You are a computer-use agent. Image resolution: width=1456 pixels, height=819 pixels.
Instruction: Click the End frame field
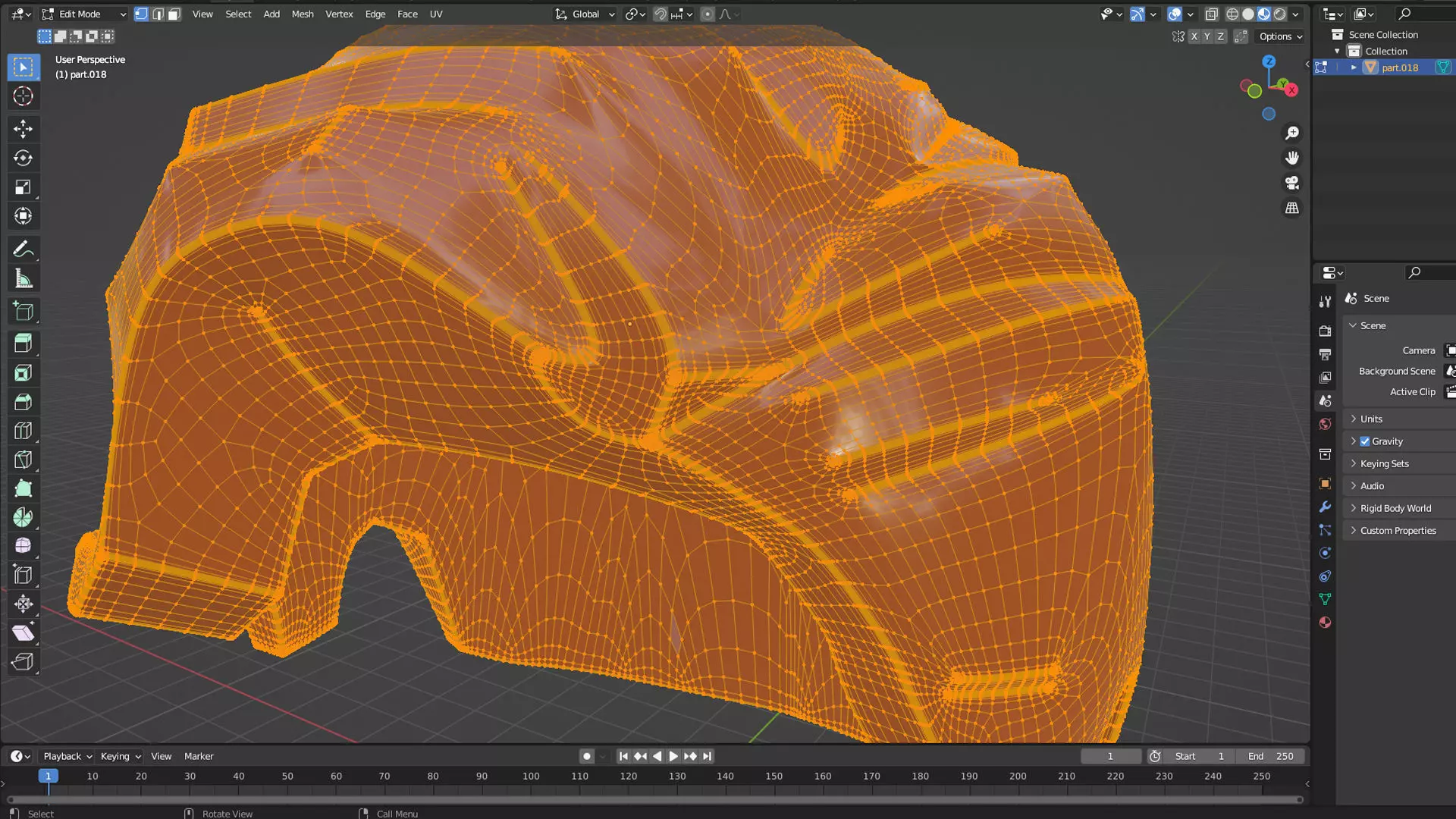point(1270,756)
